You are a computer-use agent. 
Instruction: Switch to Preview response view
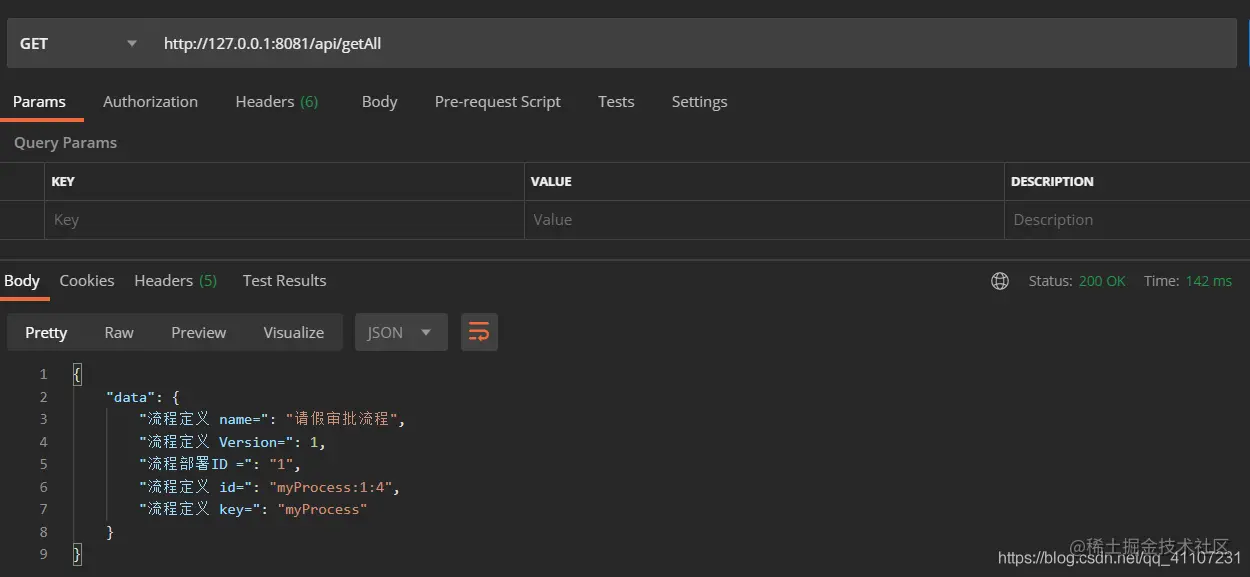tap(199, 332)
